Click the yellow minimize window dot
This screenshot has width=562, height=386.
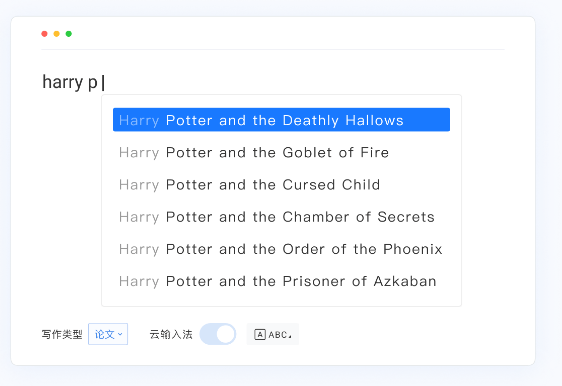coord(57,34)
